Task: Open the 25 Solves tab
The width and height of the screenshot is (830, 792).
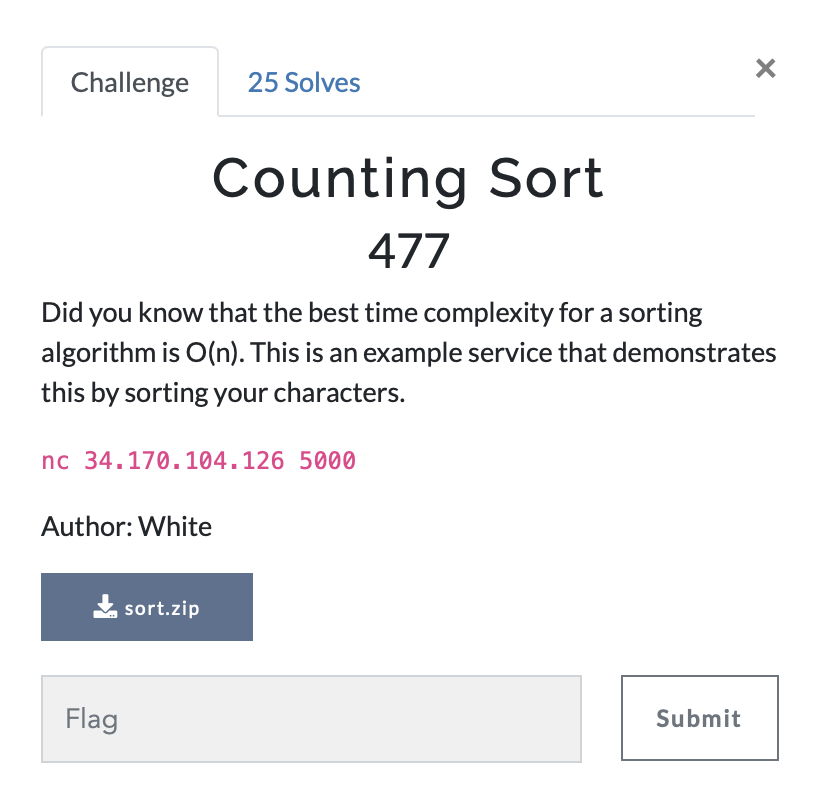Action: pos(304,82)
